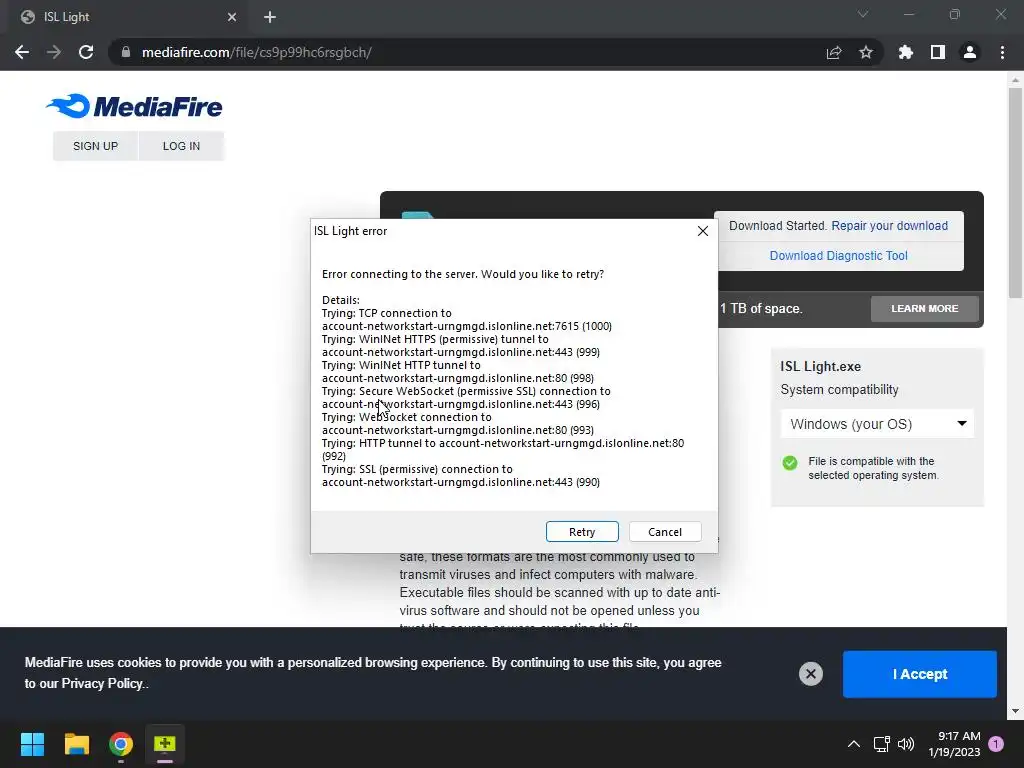The height and width of the screenshot is (768, 1024).
Task: Click the ISL Light.exe file name text
Action: (x=820, y=366)
